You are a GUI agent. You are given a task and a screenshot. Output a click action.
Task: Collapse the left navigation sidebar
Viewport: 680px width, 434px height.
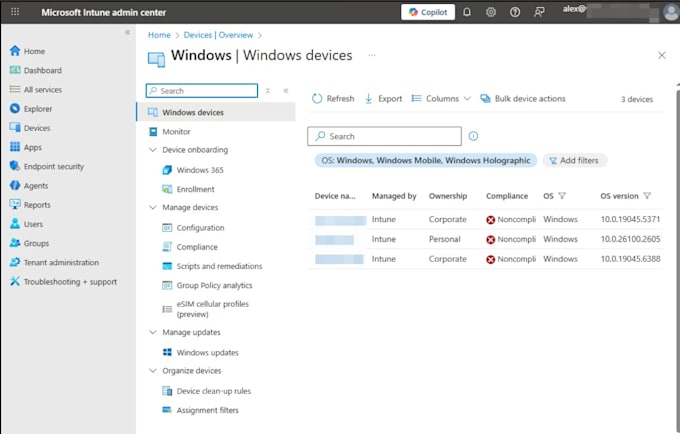coord(128,33)
